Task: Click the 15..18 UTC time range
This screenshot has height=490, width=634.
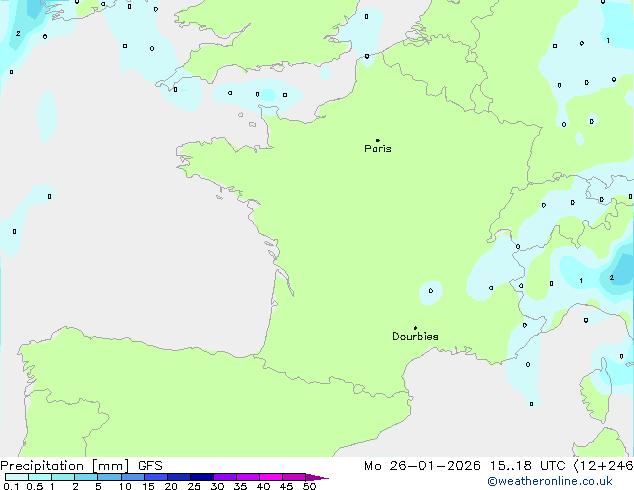Action: point(540,466)
